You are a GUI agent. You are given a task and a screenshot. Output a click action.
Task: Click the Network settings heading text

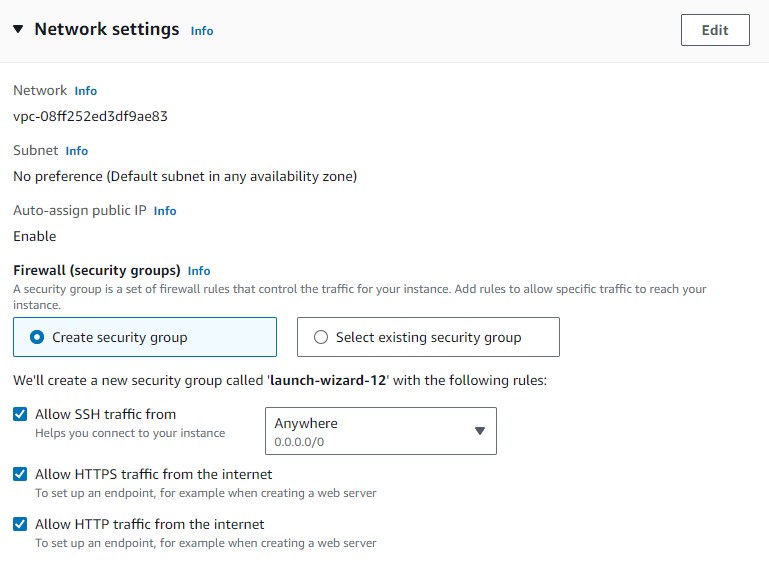coord(107,30)
